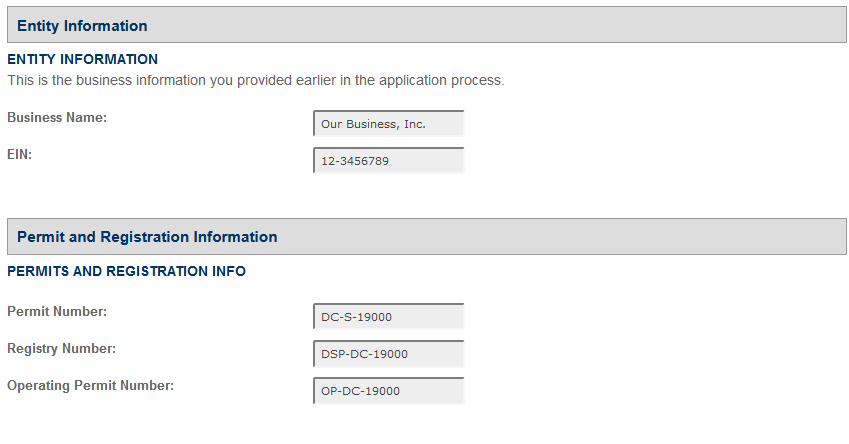Click the Registry Number label
This screenshot has height=444, width=849.
(x=61, y=349)
